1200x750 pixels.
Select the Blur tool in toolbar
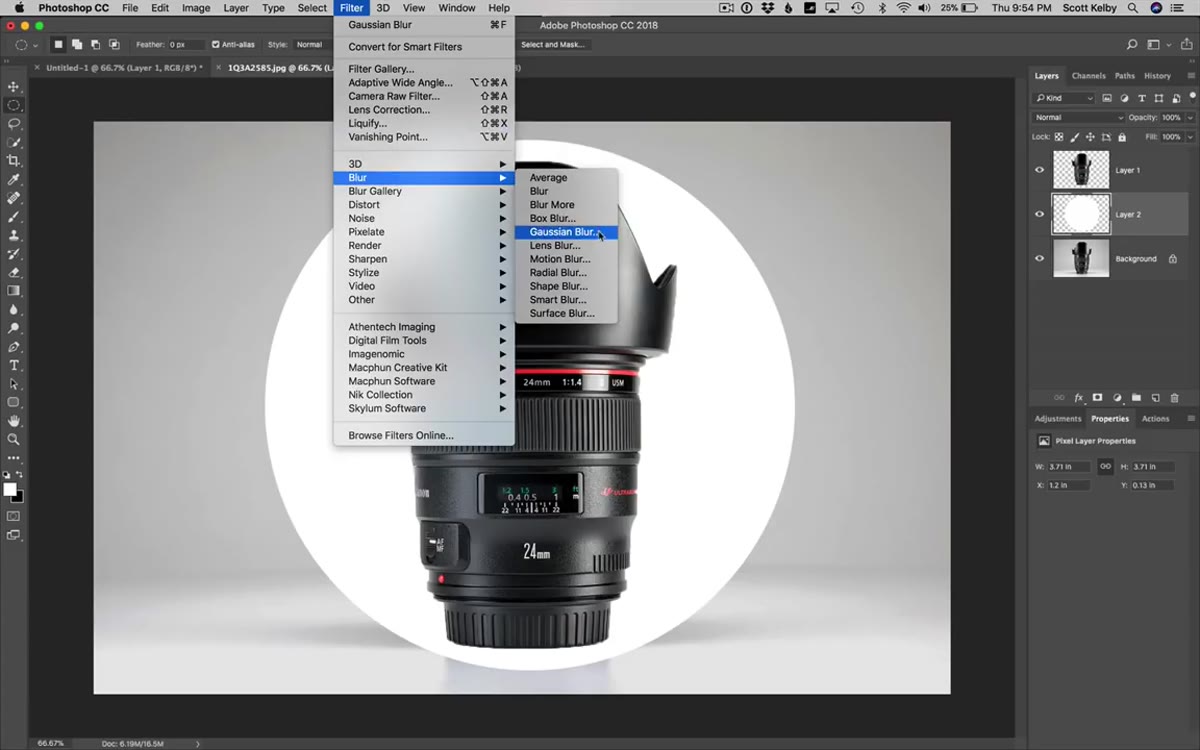14,309
